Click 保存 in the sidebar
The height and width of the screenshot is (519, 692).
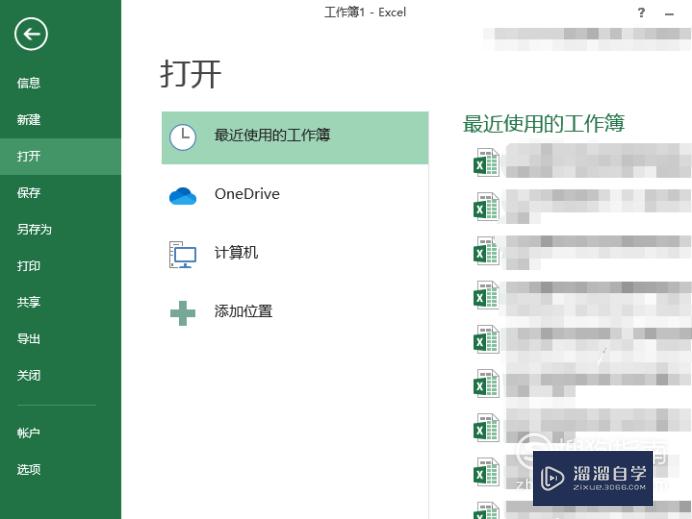[x=29, y=193]
